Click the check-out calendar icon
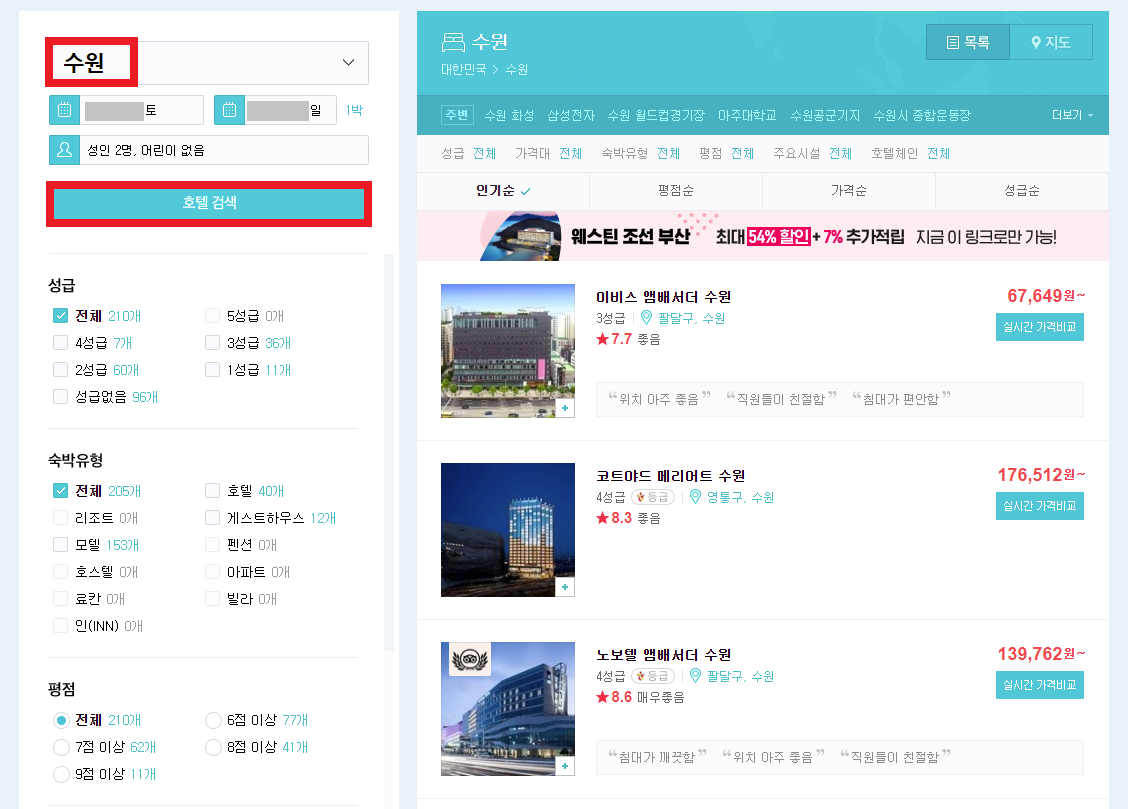This screenshot has width=1128, height=809. (x=229, y=110)
